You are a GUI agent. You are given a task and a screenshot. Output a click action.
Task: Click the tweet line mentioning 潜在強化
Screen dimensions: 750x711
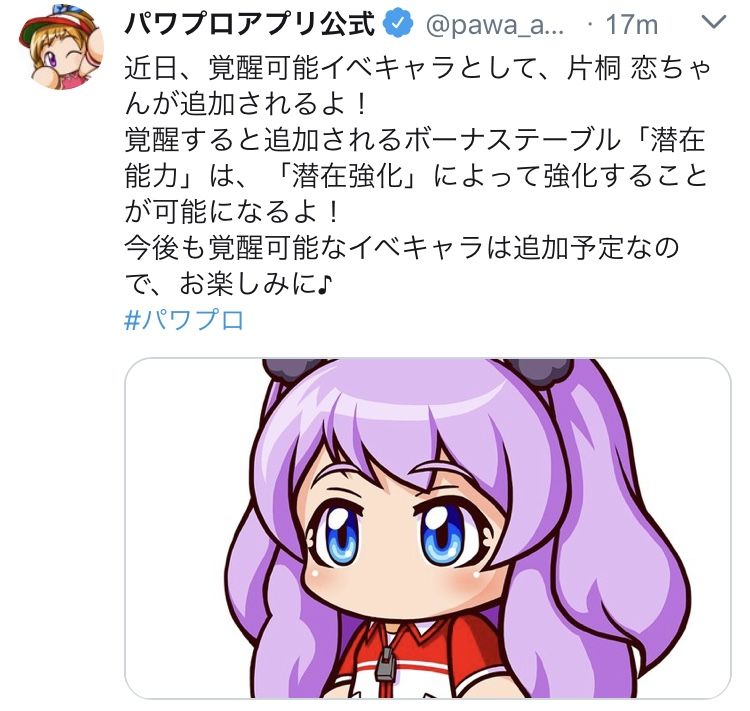[x=415, y=177]
